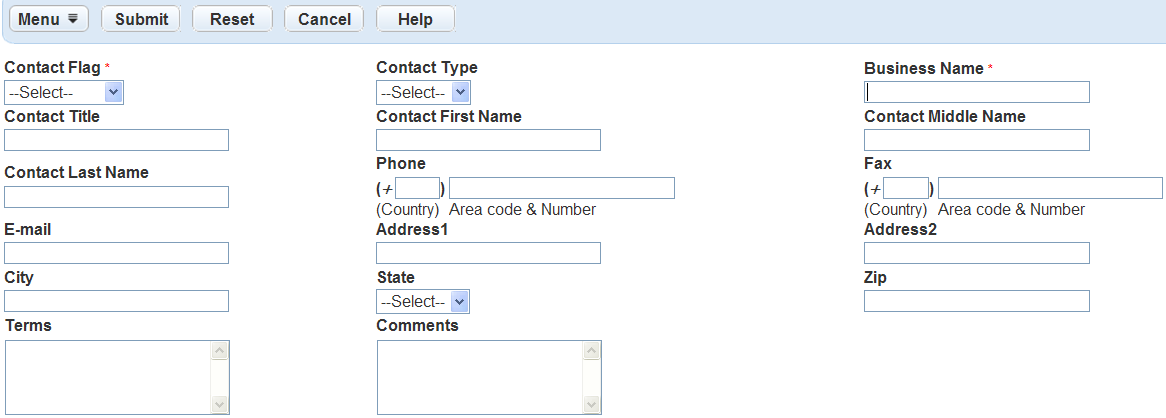Expand the State select dropdown

[x=423, y=302]
